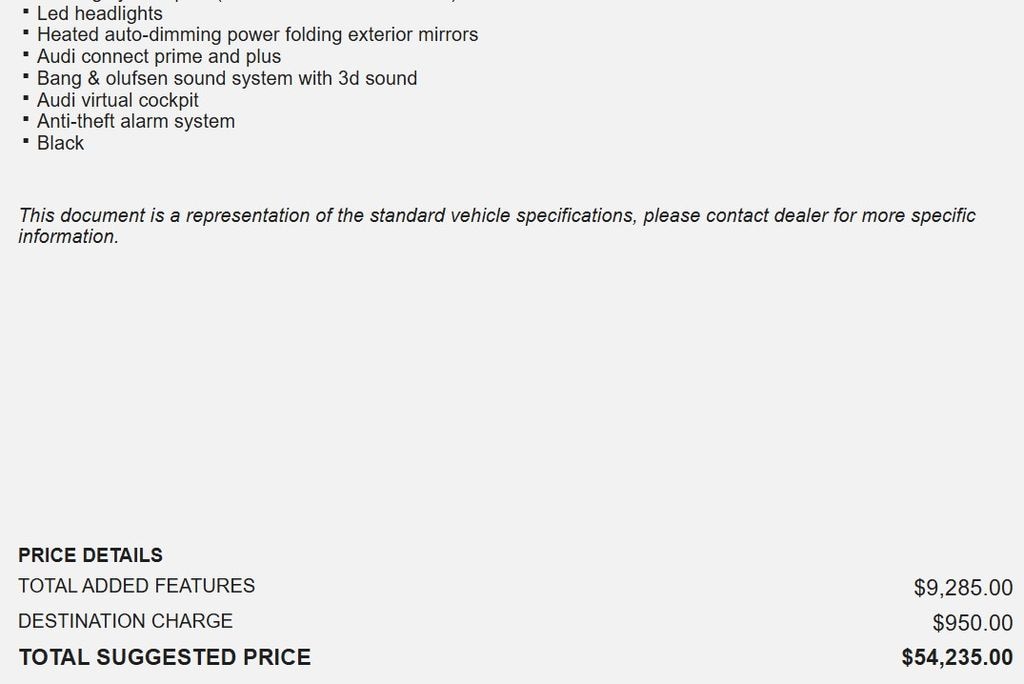Click the "Led headlights" feature line
1024x684 pixels.
click(x=99, y=14)
